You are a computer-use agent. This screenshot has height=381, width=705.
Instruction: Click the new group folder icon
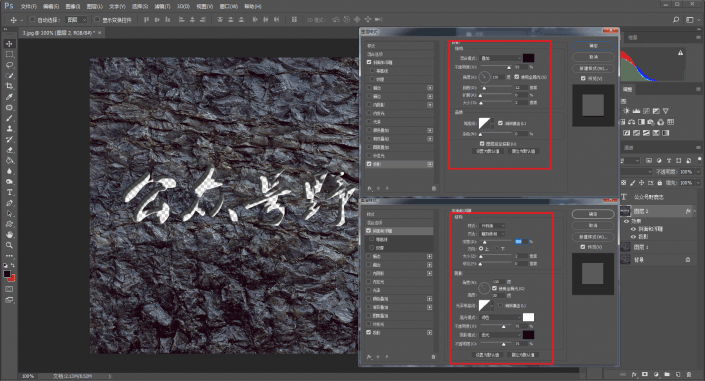[x=667, y=374]
